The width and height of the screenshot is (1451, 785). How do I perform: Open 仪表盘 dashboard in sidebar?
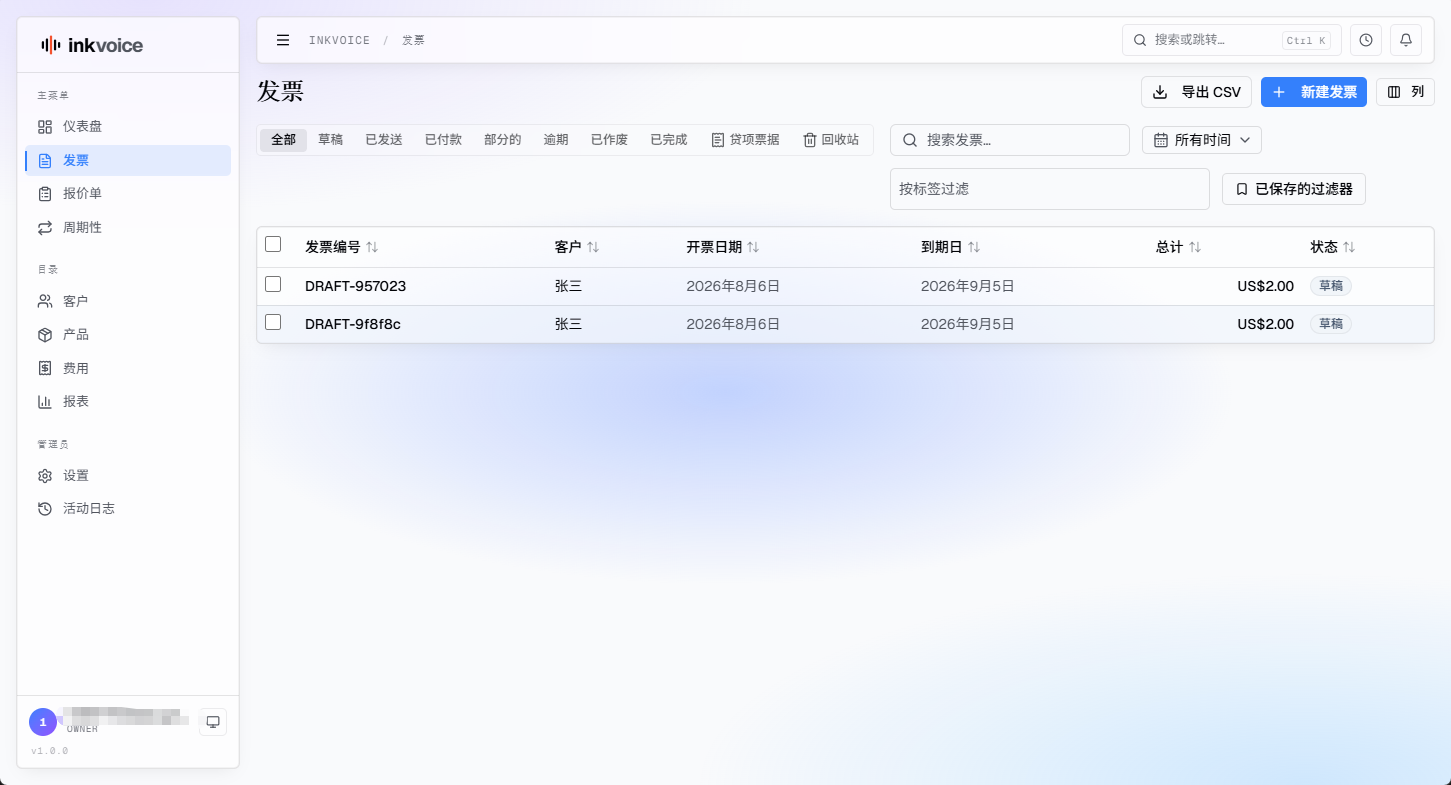click(x=128, y=127)
